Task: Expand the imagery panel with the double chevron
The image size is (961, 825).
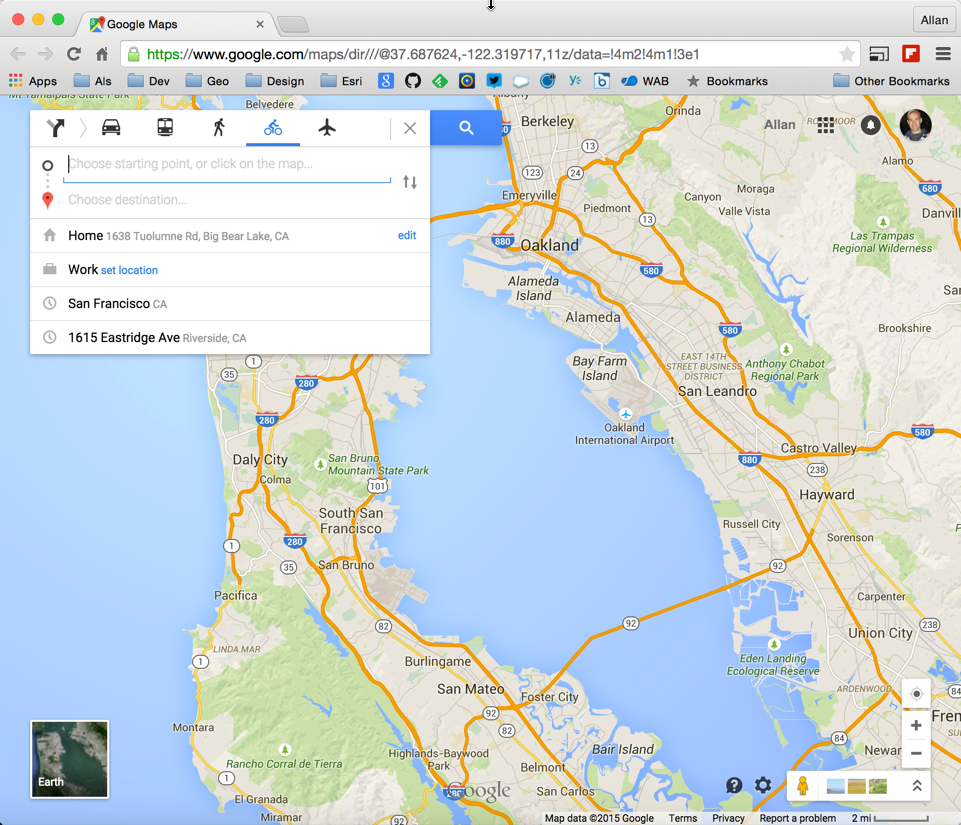Action: click(x=917, y=786)
